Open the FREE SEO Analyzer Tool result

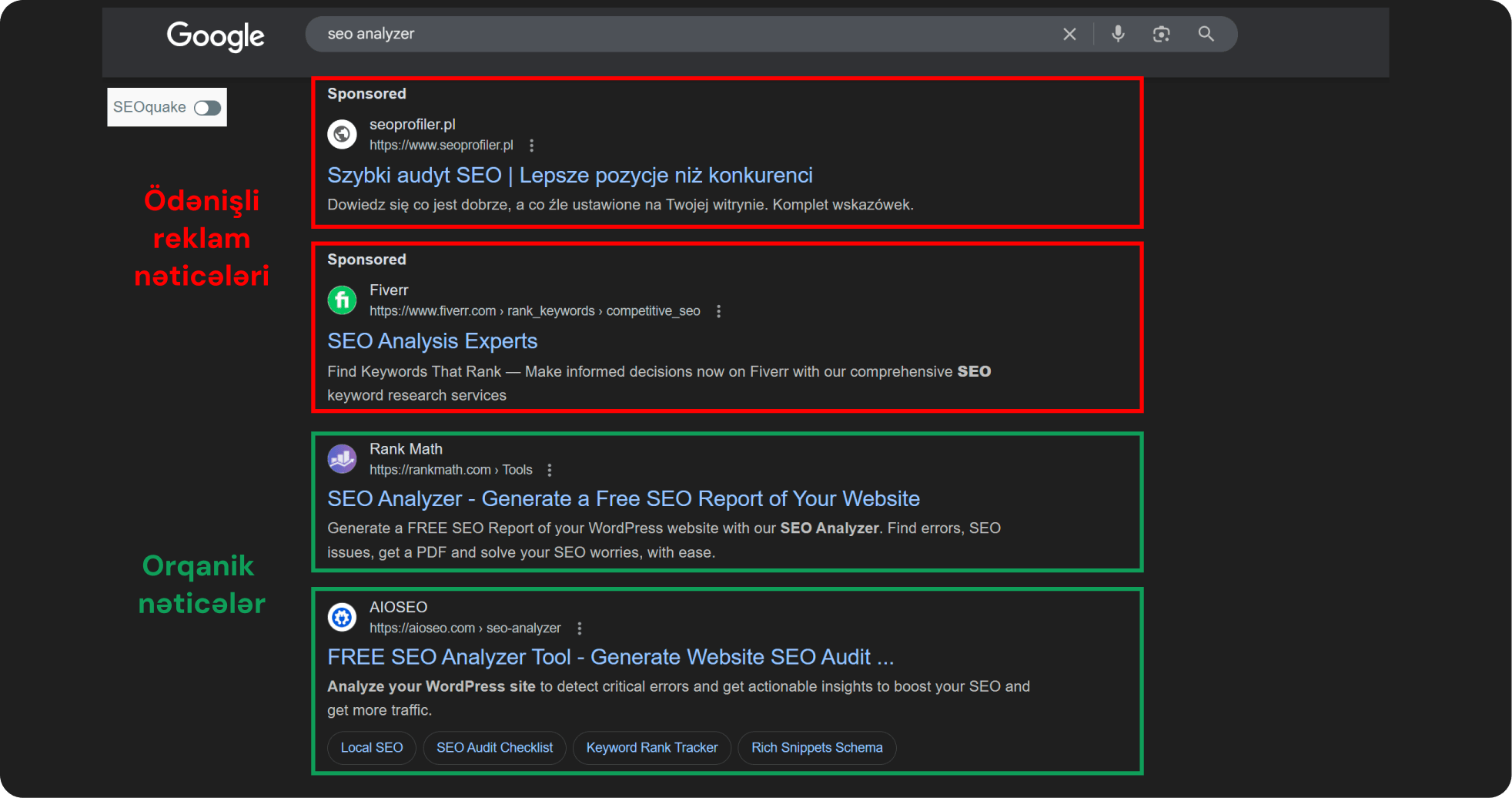[610, 657]
